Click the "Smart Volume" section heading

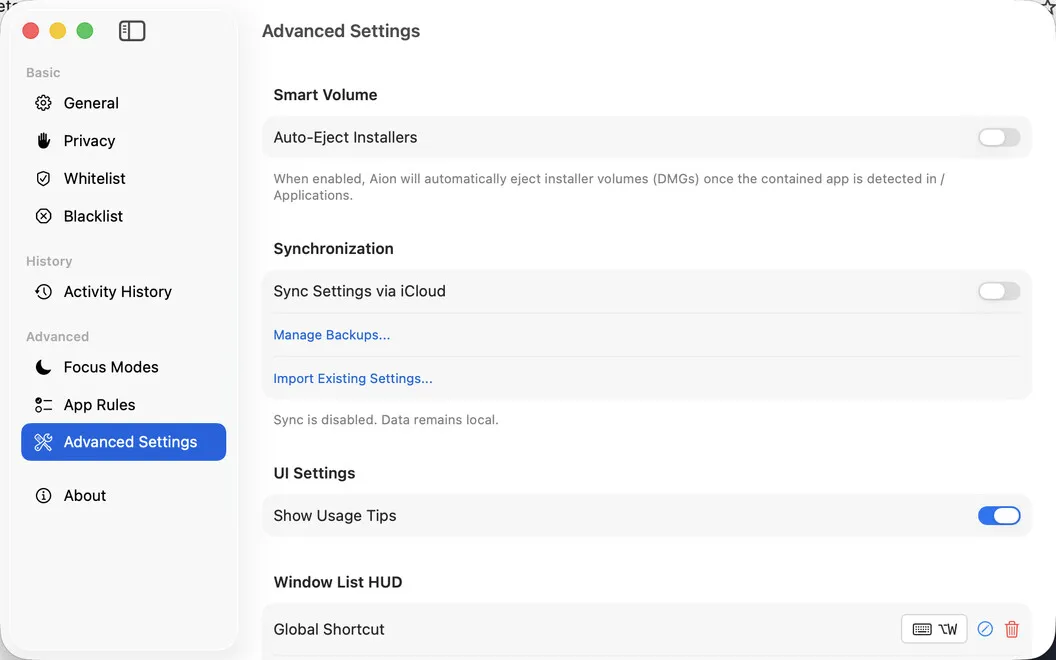(x=325, y=95)
